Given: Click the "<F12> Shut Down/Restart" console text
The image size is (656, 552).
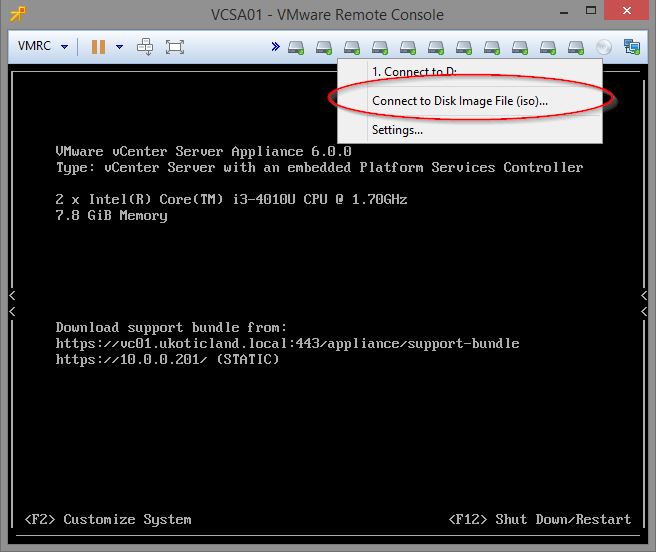Looking at the screenshot, I should pos(540,519).
